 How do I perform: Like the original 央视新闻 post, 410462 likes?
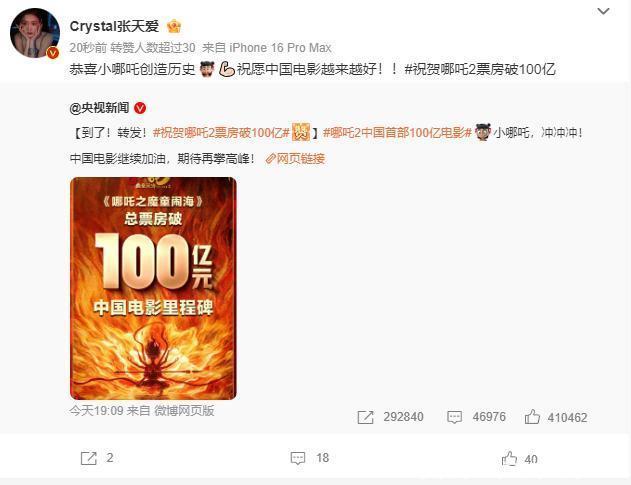click(555, 417)
